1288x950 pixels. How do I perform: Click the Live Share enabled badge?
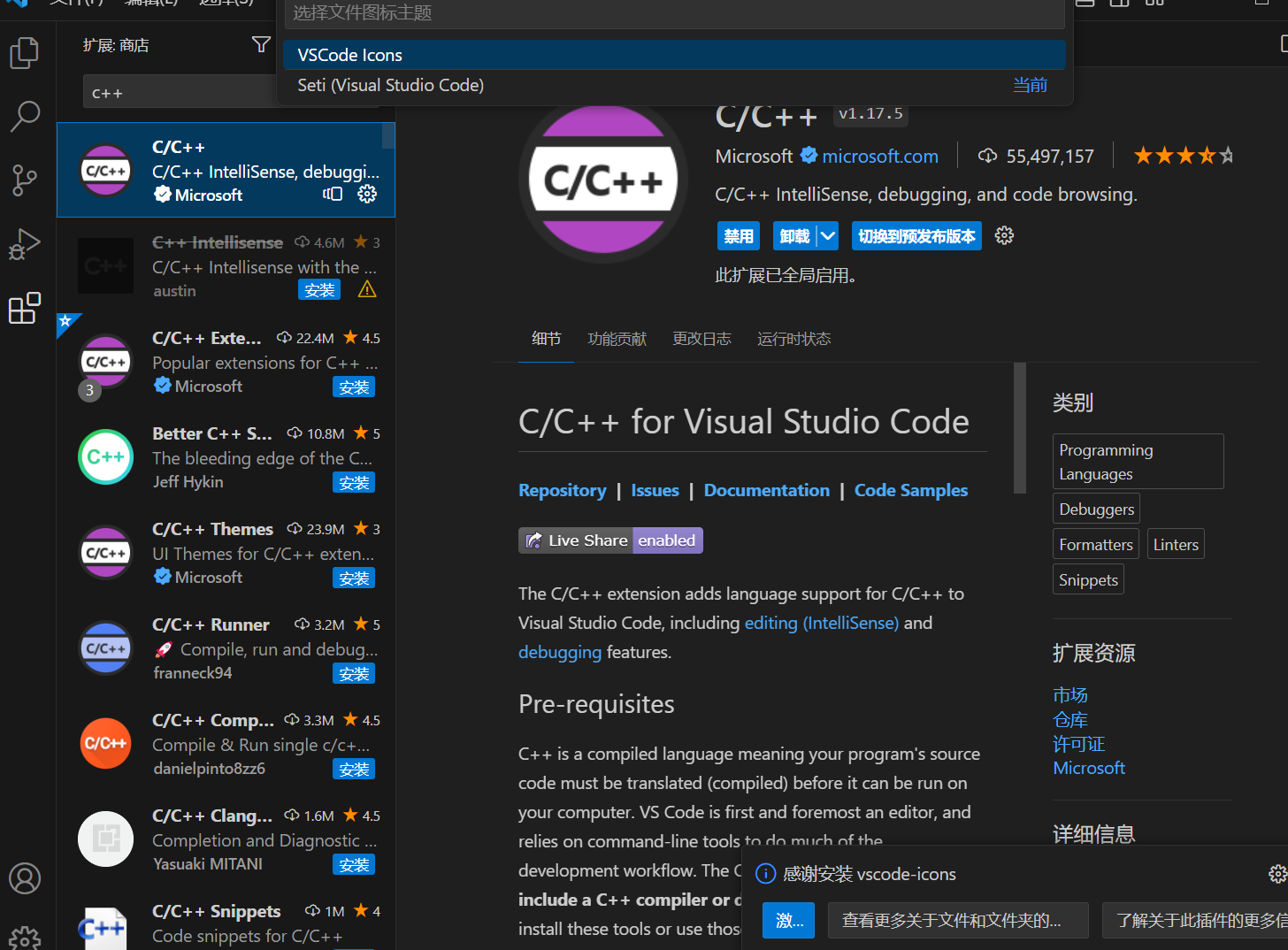(610, 540)
